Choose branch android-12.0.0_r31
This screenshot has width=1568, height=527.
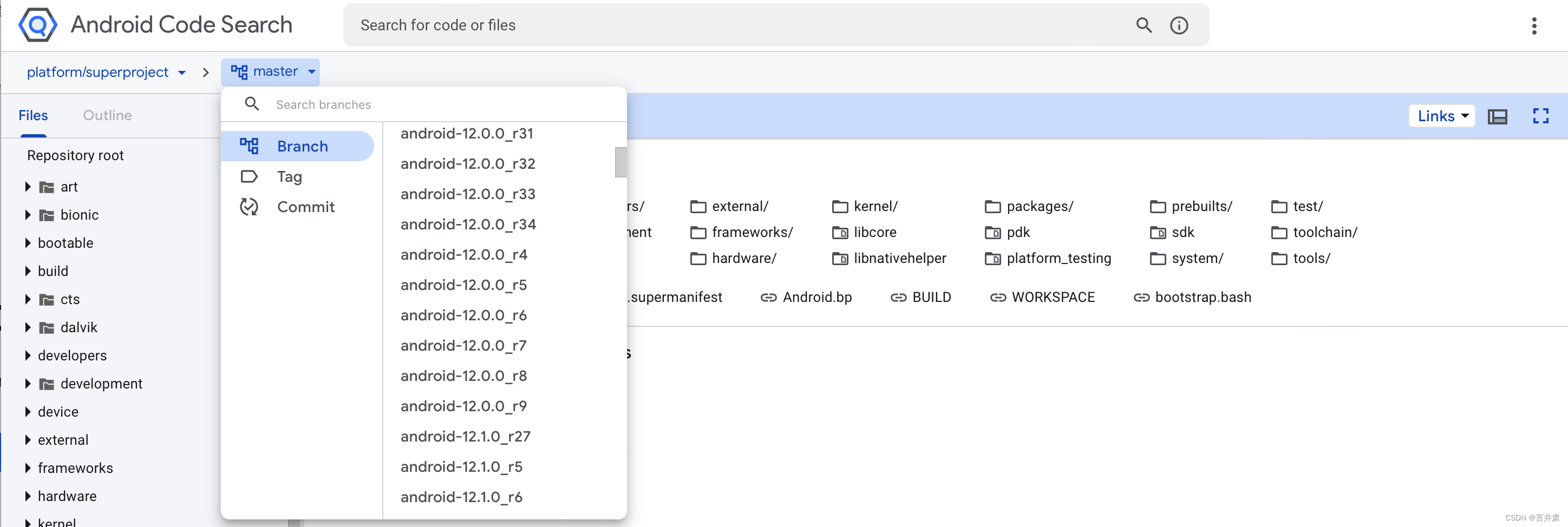tap(467, 133)
